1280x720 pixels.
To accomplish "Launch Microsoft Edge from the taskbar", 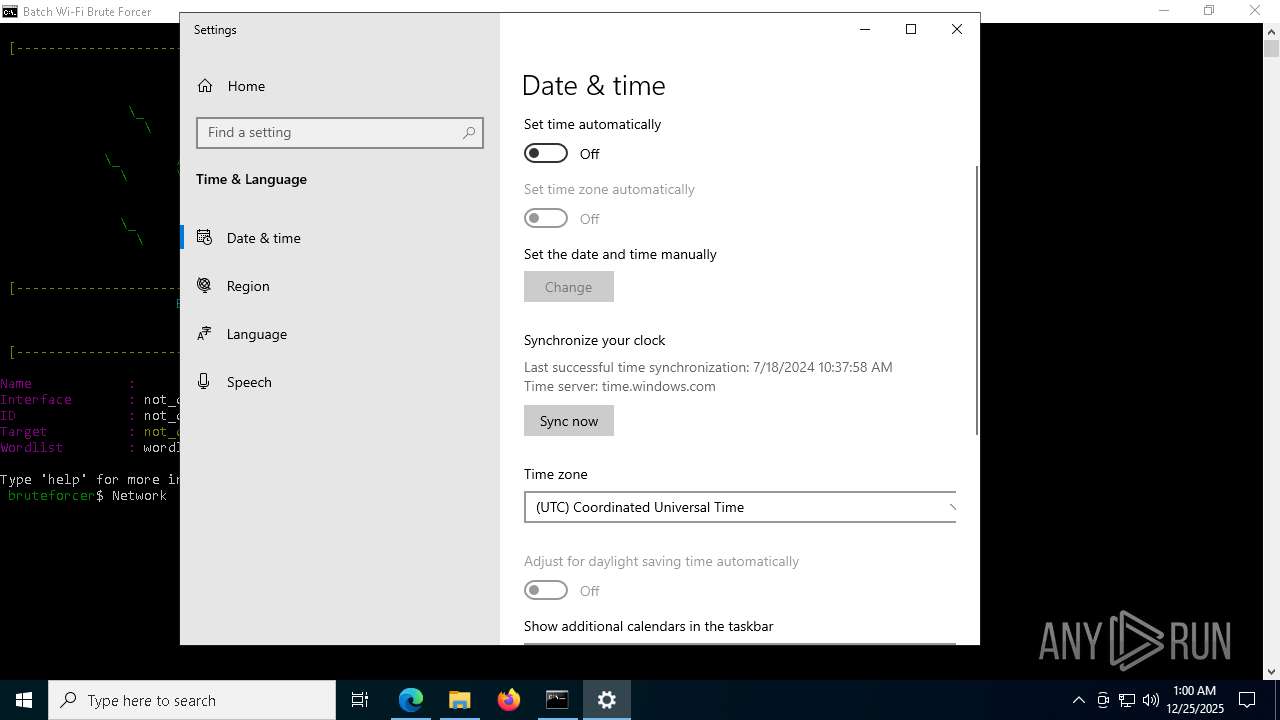I will click(411, 700).
